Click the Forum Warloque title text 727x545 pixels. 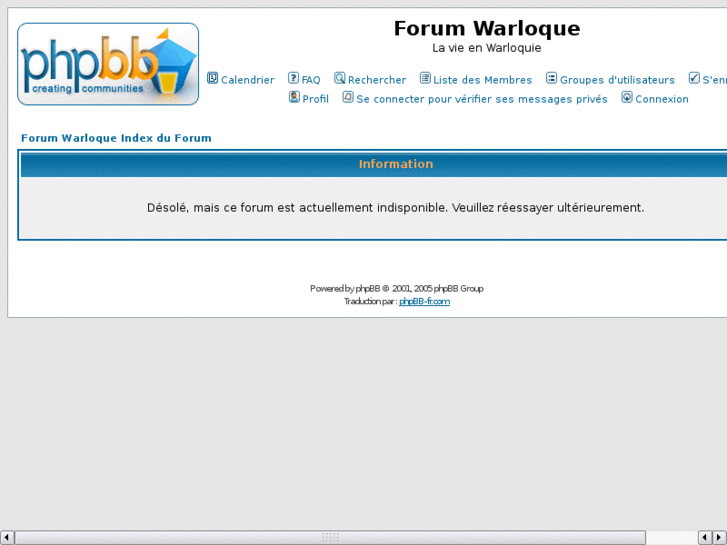click(x=487, y=28)
